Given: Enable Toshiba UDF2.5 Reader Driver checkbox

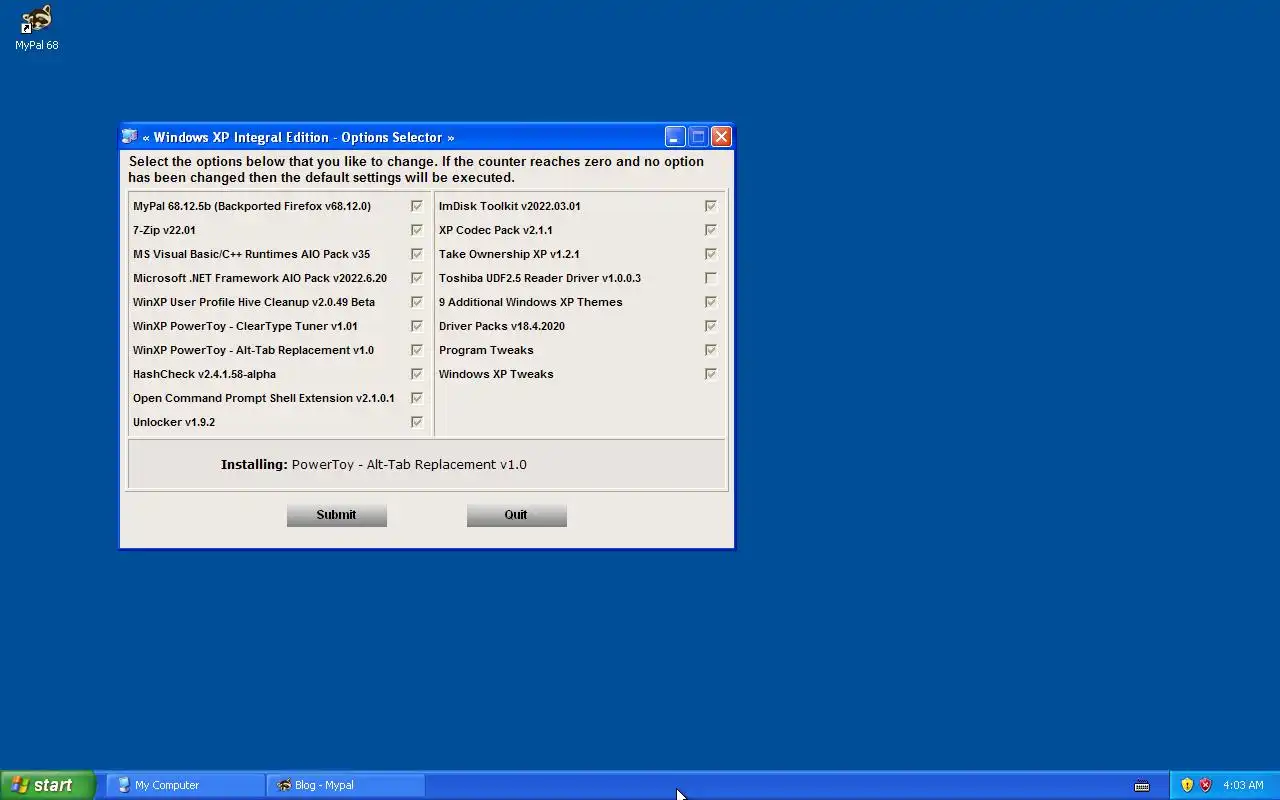Looking at the screenshot, I should tap(711, 278).
